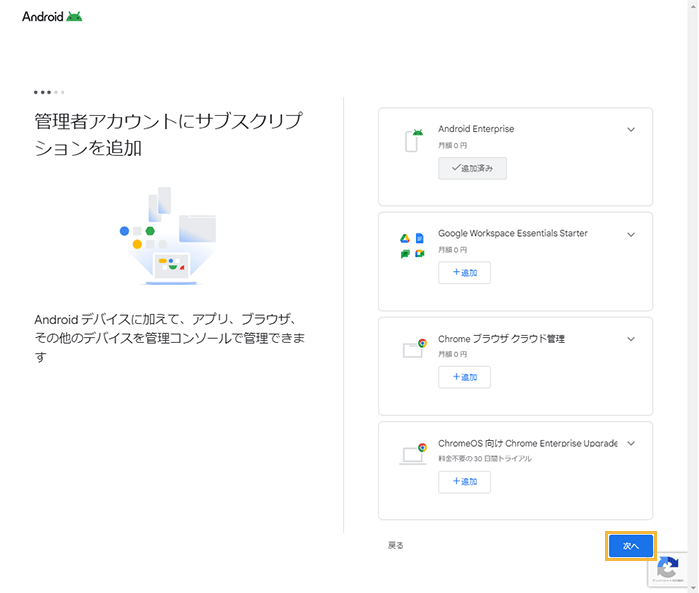The image size is (699, 593).
Task: Click the Android Enterprise title text
Action: pos(476,129)
